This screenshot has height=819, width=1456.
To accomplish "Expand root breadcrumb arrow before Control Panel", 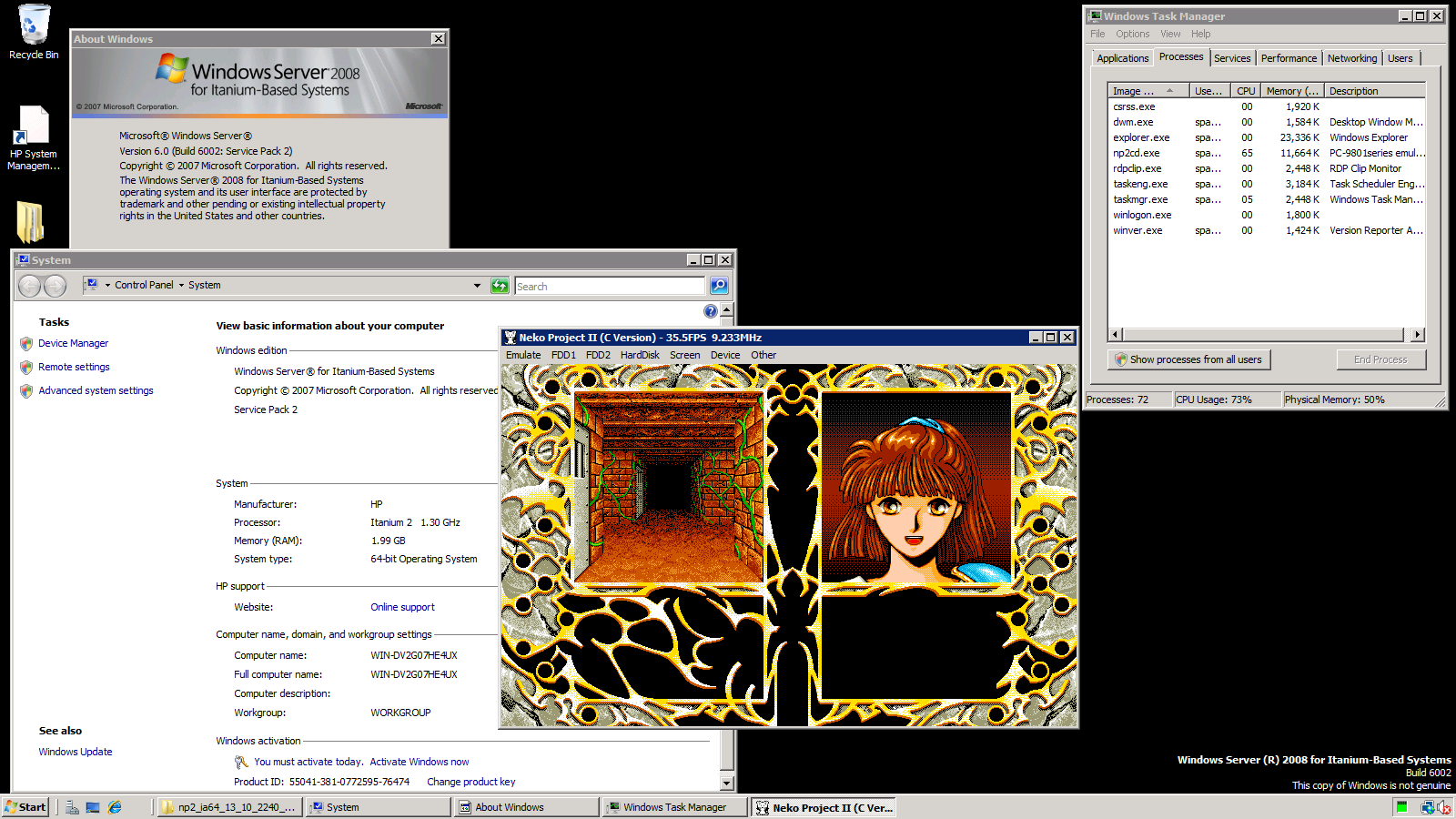I will (107, 285).
